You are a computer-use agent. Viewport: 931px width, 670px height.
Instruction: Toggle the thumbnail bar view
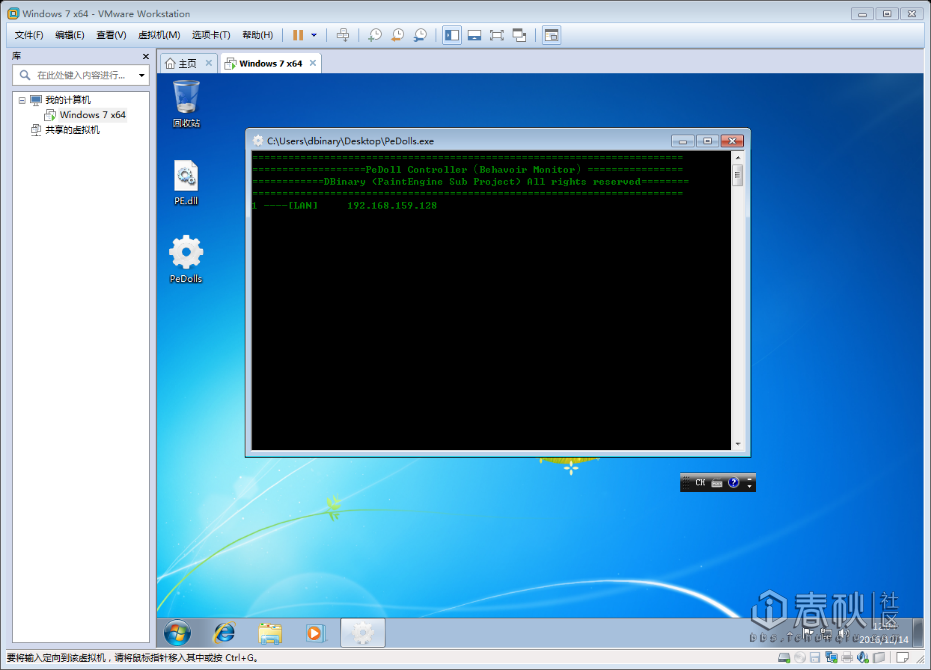[474, 35]
